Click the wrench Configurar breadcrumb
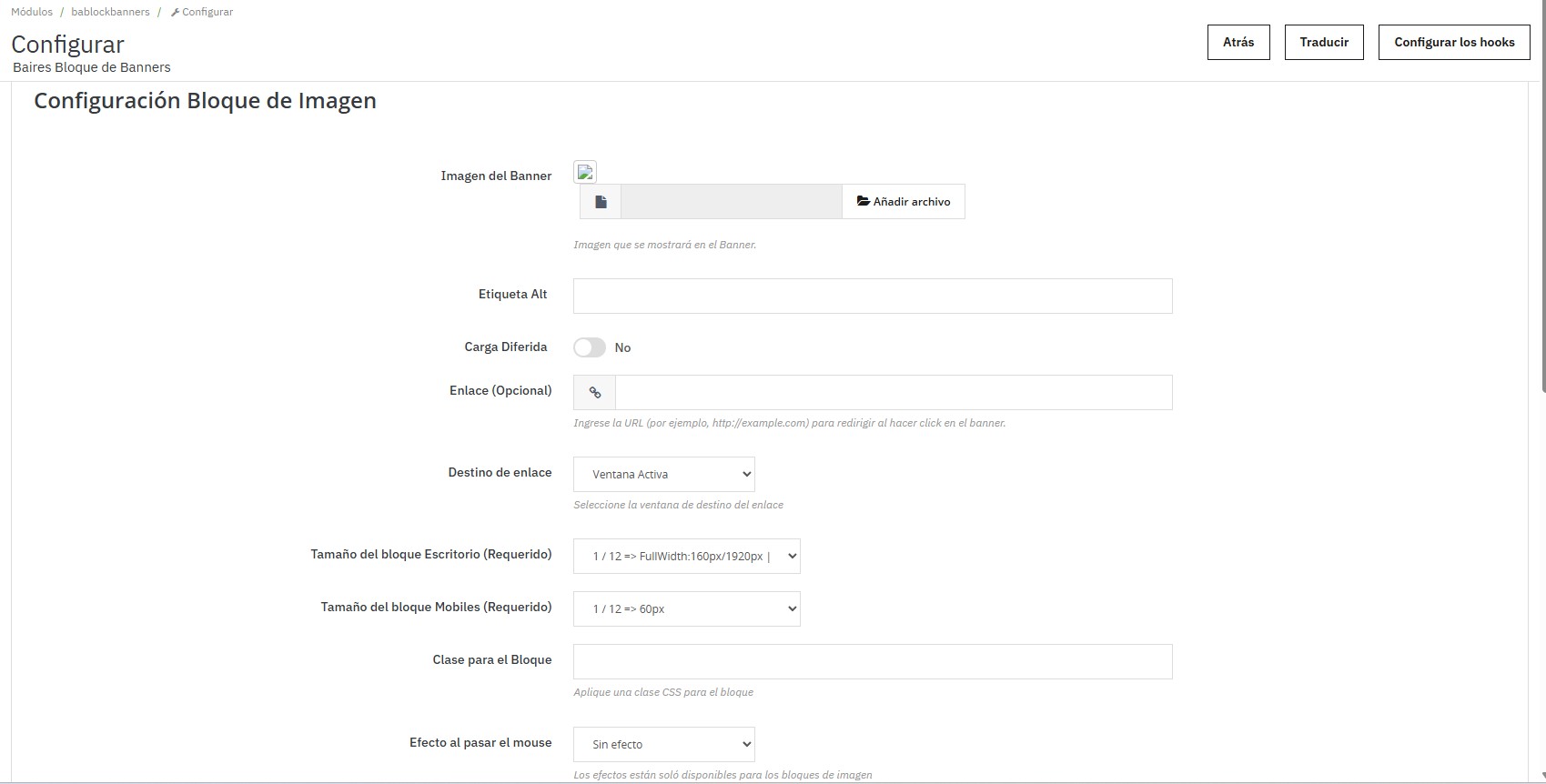 click(202, 12)
